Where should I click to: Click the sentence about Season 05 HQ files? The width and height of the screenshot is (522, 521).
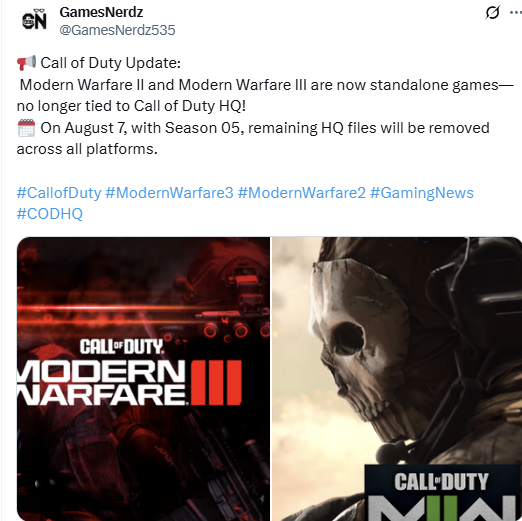coord(253,138)
